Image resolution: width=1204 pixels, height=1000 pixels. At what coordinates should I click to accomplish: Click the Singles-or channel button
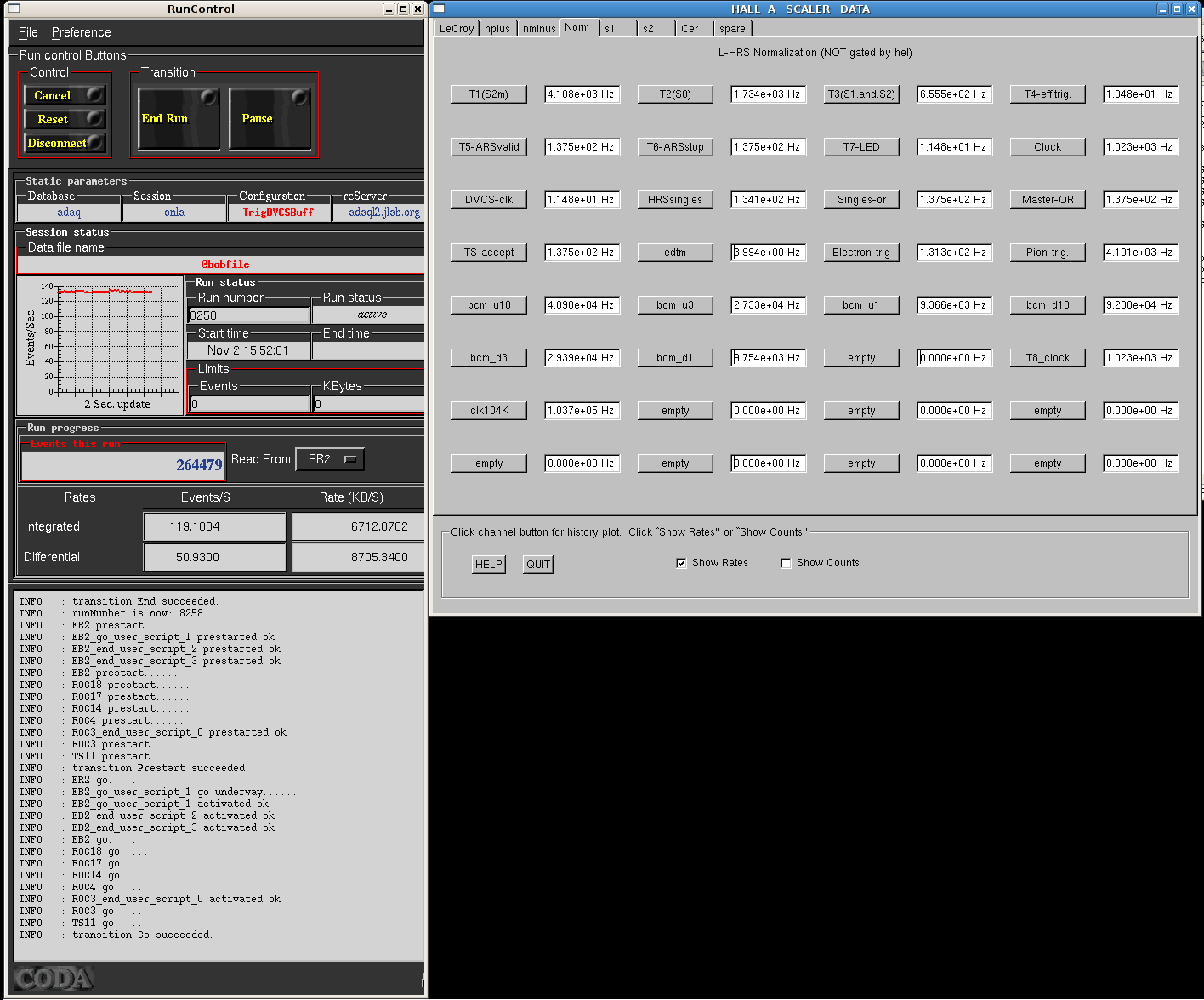(x=861, y=200)
